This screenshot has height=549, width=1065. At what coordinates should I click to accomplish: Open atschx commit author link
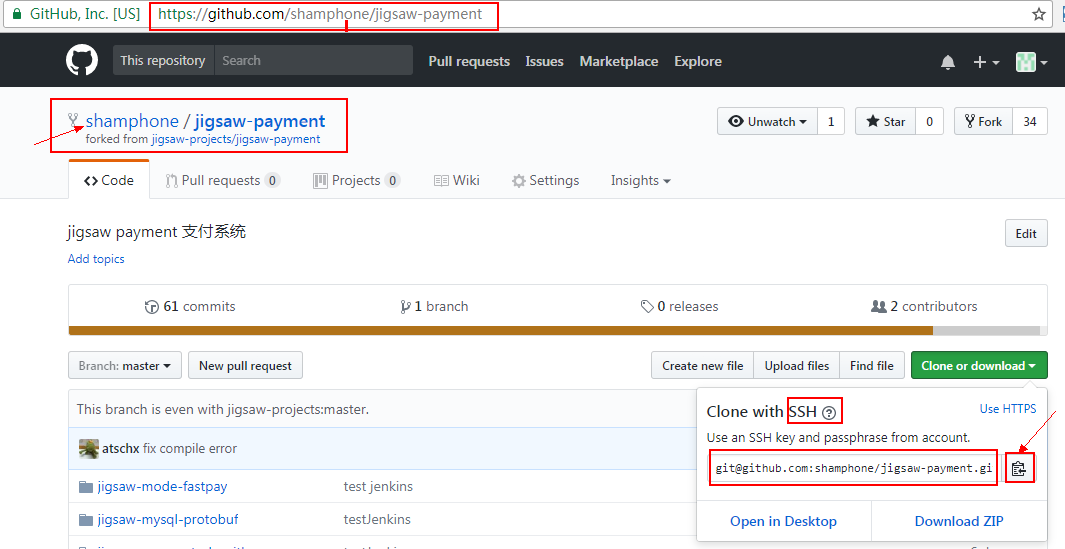coord(120,448)
